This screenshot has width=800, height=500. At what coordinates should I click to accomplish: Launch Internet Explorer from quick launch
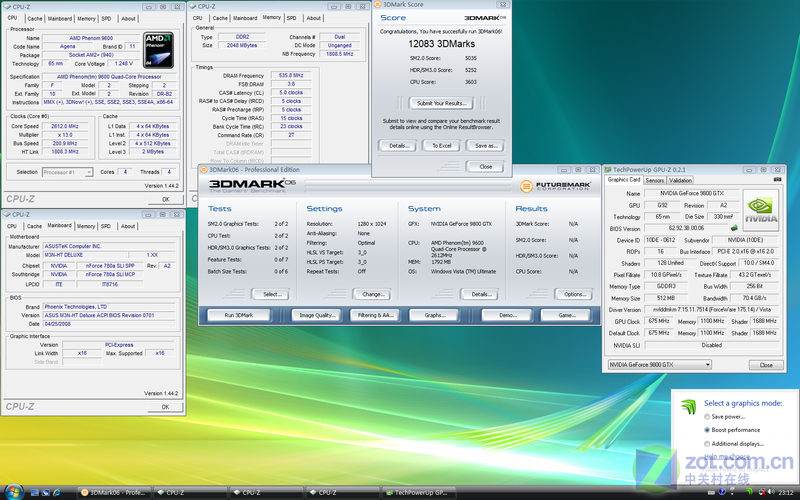pos(57,492)
